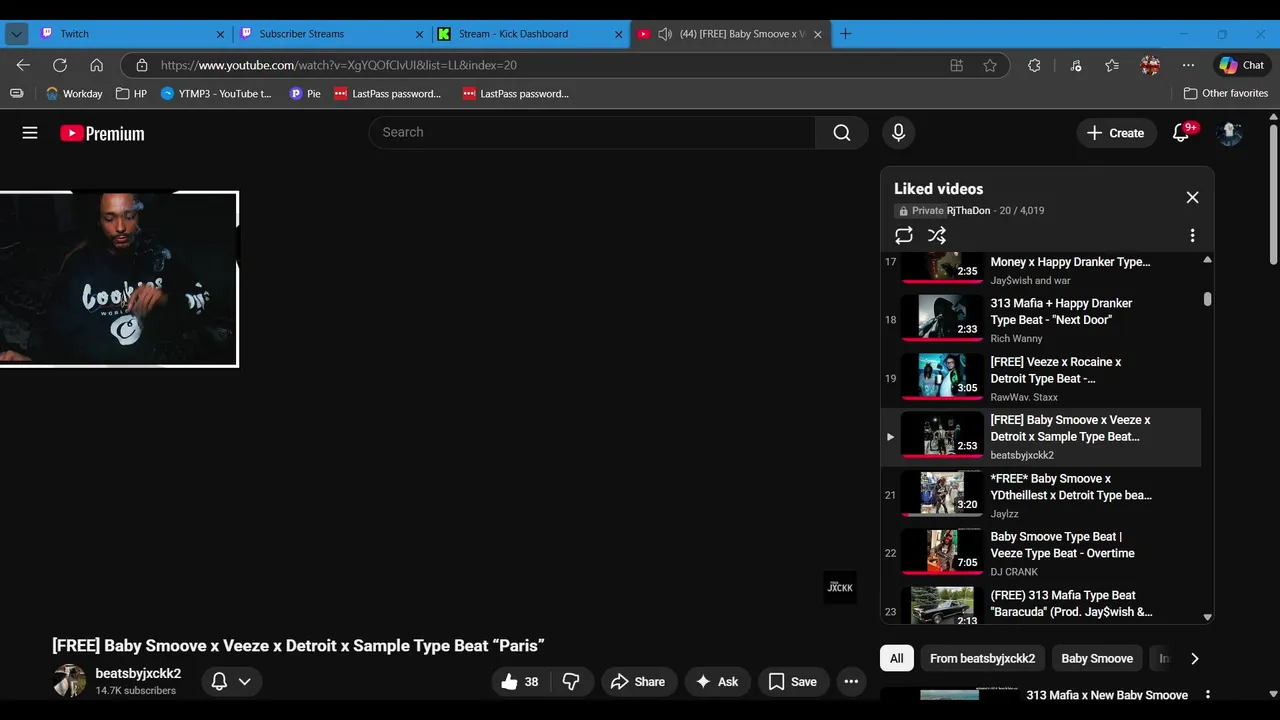Click RjThaDon playlist owner link
Screen dimensions: 1280x720
click(x=968, y=211)
